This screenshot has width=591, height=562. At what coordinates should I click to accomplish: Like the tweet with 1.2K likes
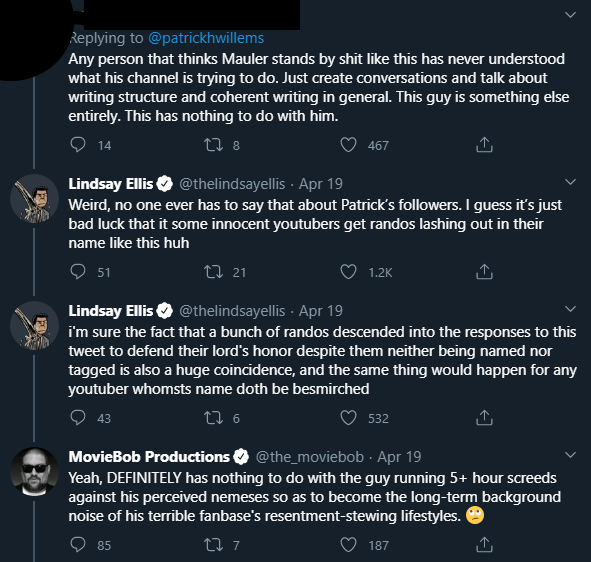click(348, 272)
